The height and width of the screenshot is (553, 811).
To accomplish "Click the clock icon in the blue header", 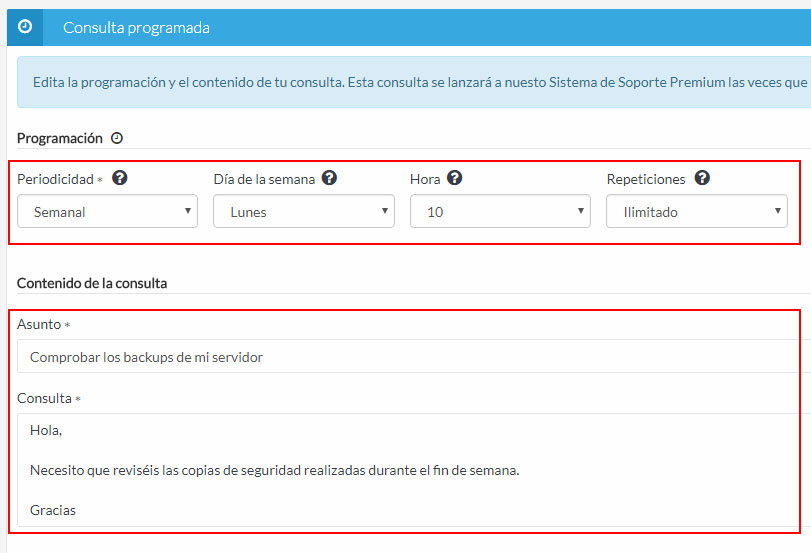I will pyautogui.click(x=25, y=27).
